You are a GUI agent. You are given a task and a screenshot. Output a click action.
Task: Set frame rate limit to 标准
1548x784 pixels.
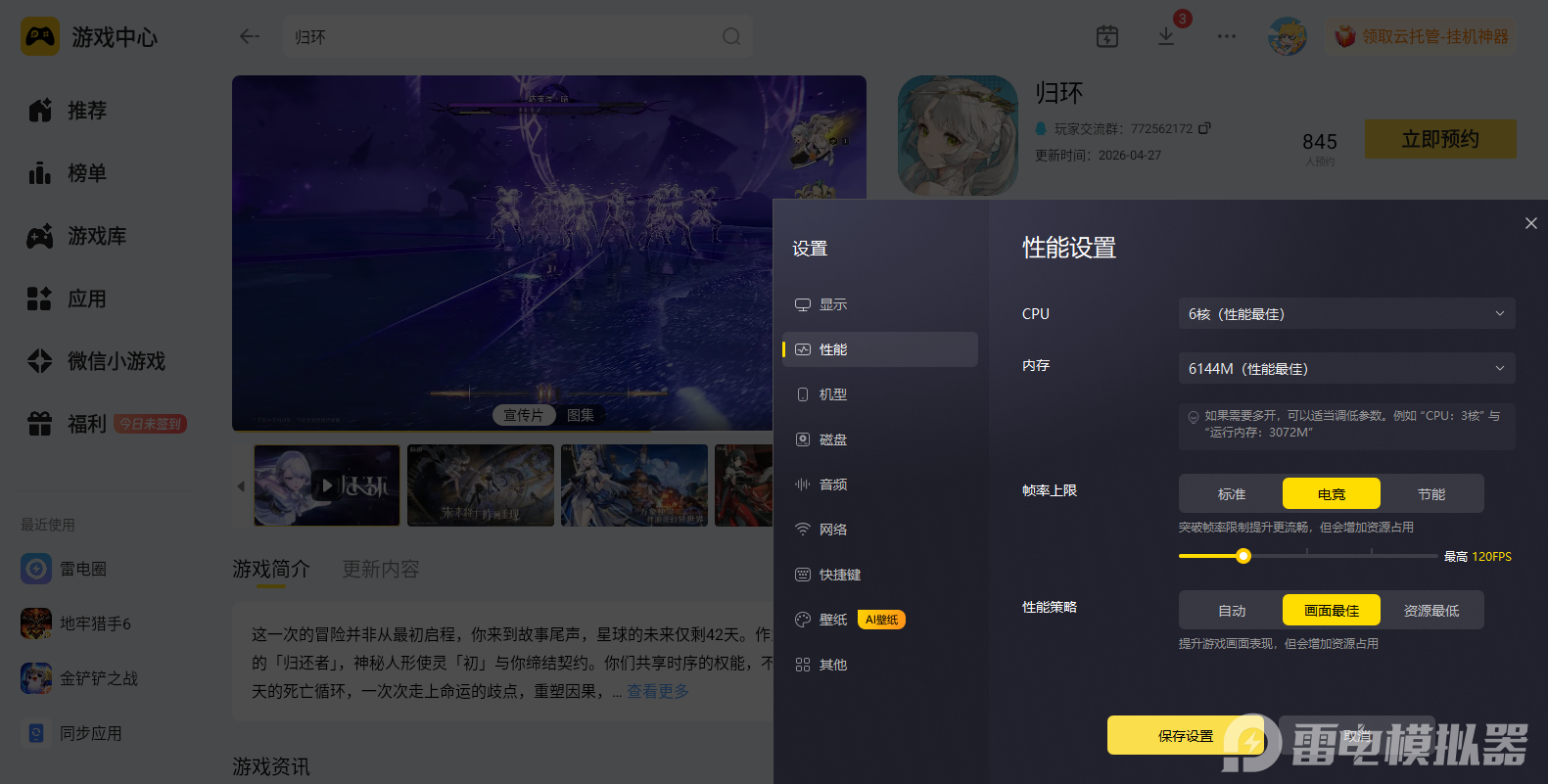[x=1232, y=493]
